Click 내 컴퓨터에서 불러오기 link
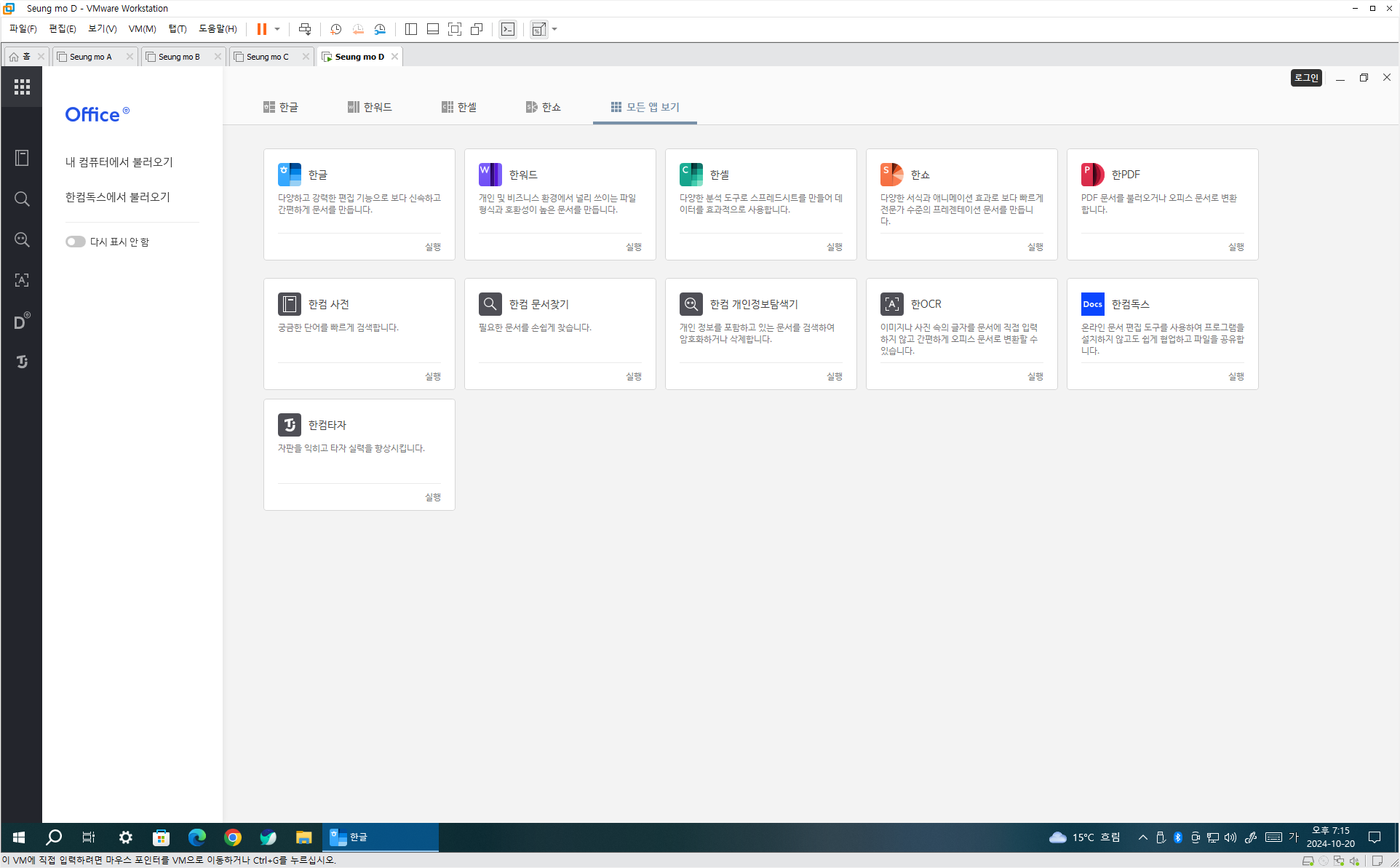This screenshot has height=868, width=1400. (x=119, y=162)
